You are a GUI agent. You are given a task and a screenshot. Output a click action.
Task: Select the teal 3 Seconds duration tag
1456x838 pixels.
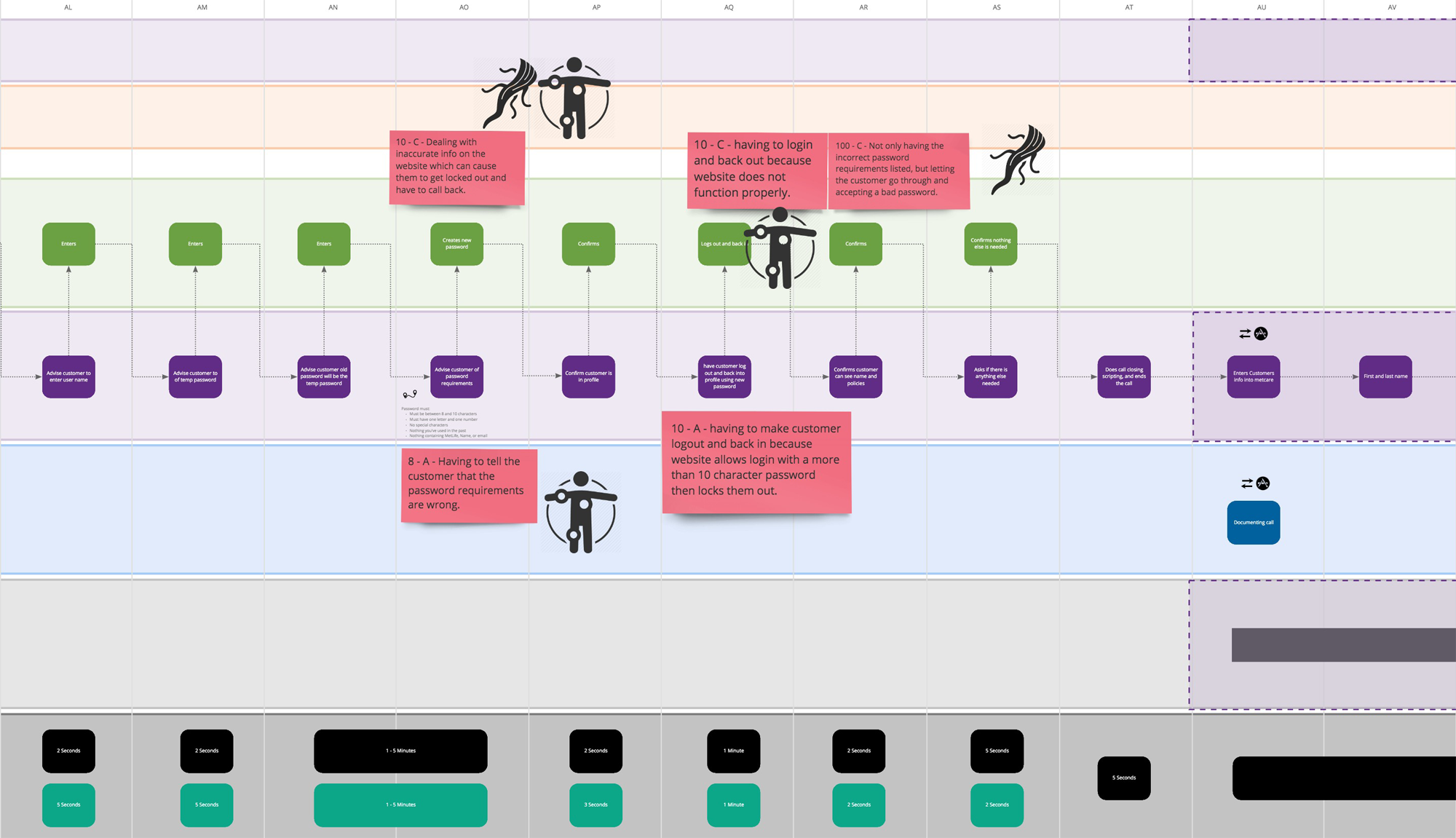point(596,805)
